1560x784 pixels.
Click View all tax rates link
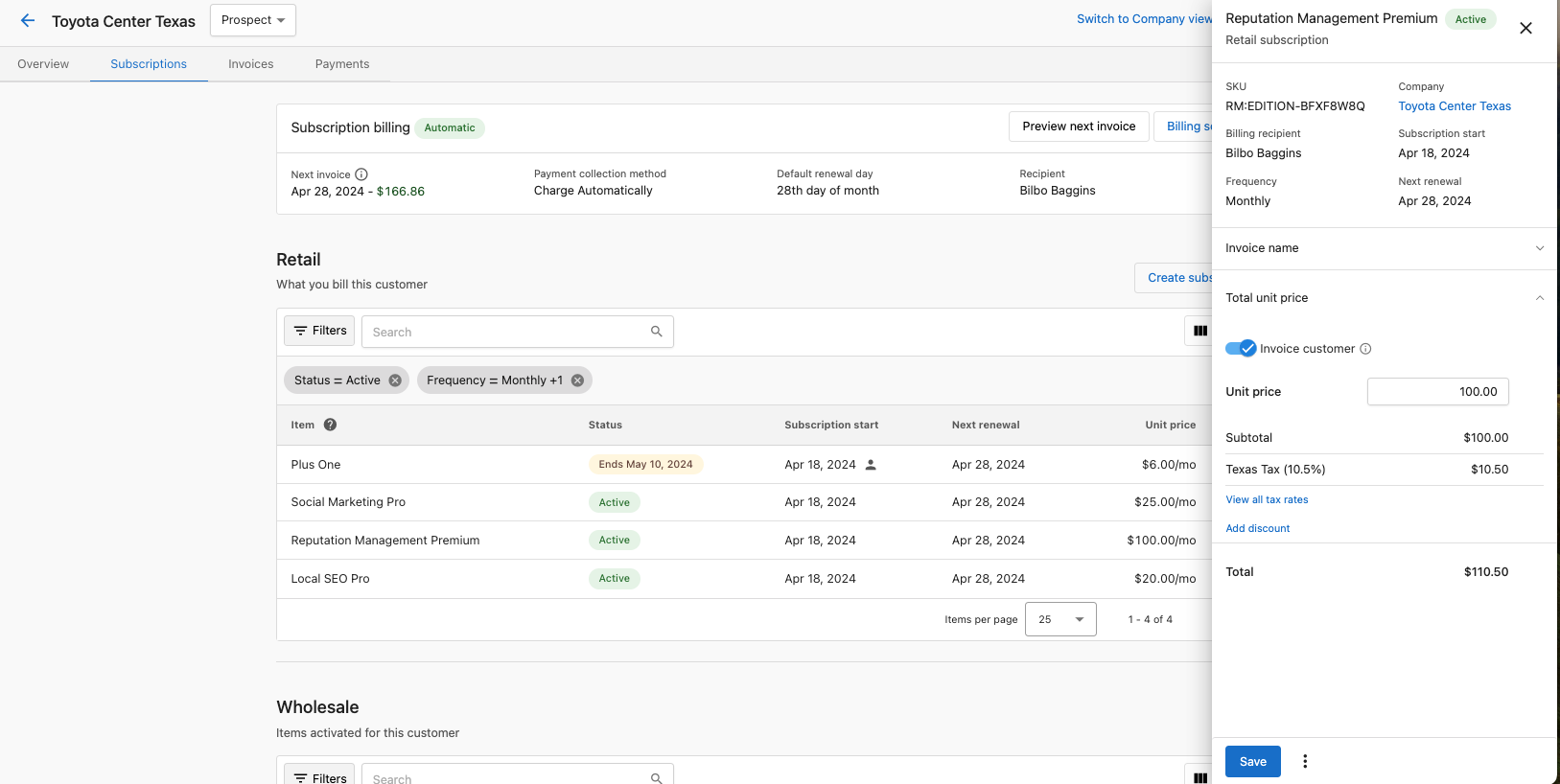click(1267, 499)
